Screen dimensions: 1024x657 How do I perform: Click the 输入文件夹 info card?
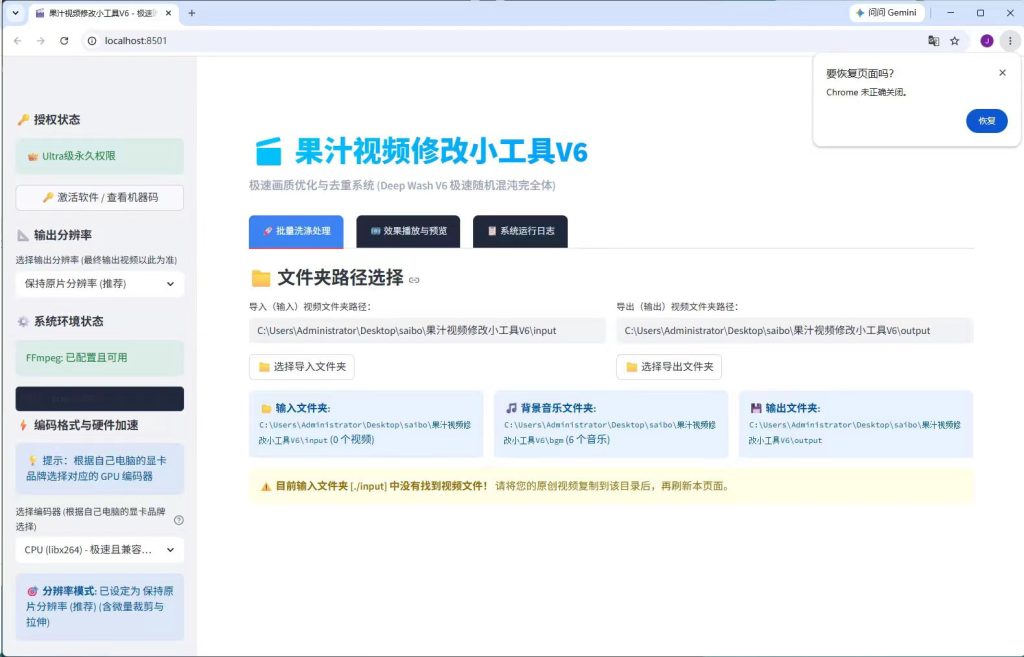tap(366, 424)
